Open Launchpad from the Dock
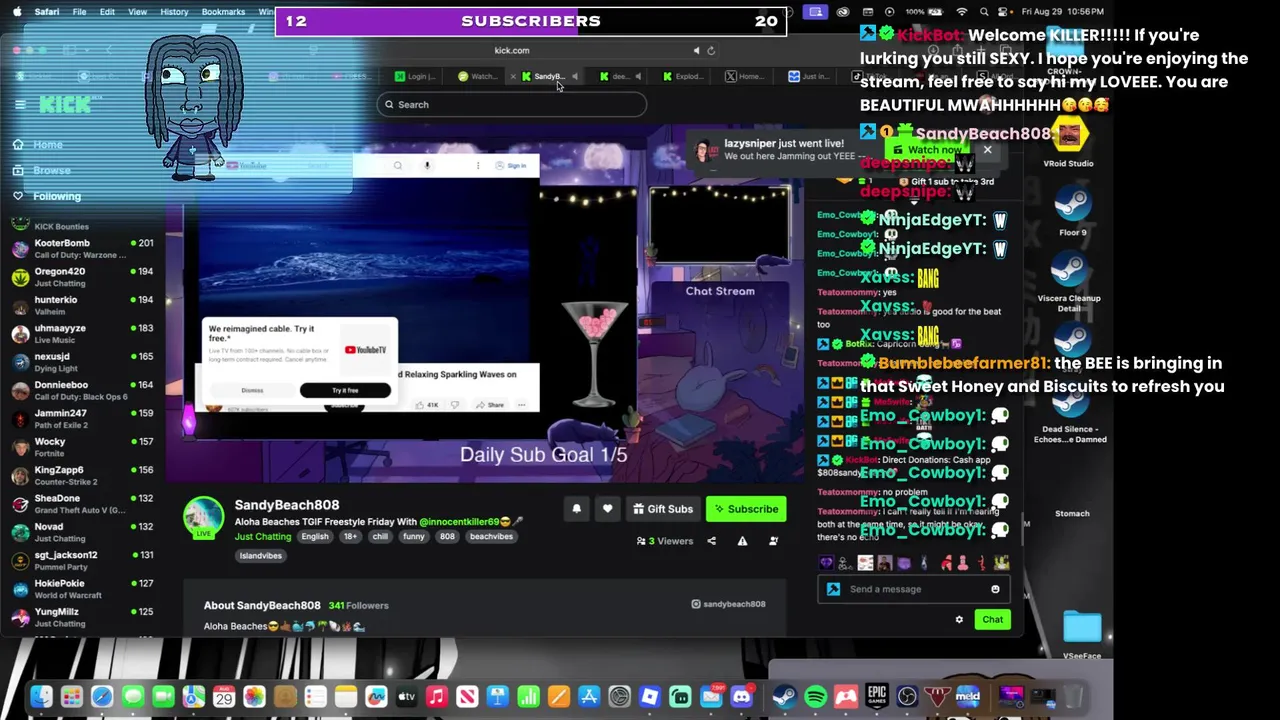Image resolution: width=1280 pixels, height=720 pixels. coord(72,697)
